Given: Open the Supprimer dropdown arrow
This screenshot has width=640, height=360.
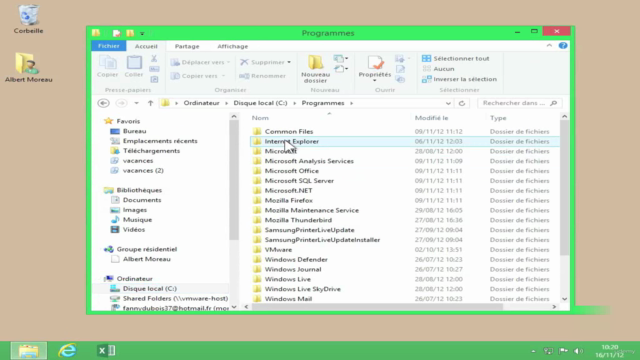Looking at the screenshot, I should pos(289,62).
